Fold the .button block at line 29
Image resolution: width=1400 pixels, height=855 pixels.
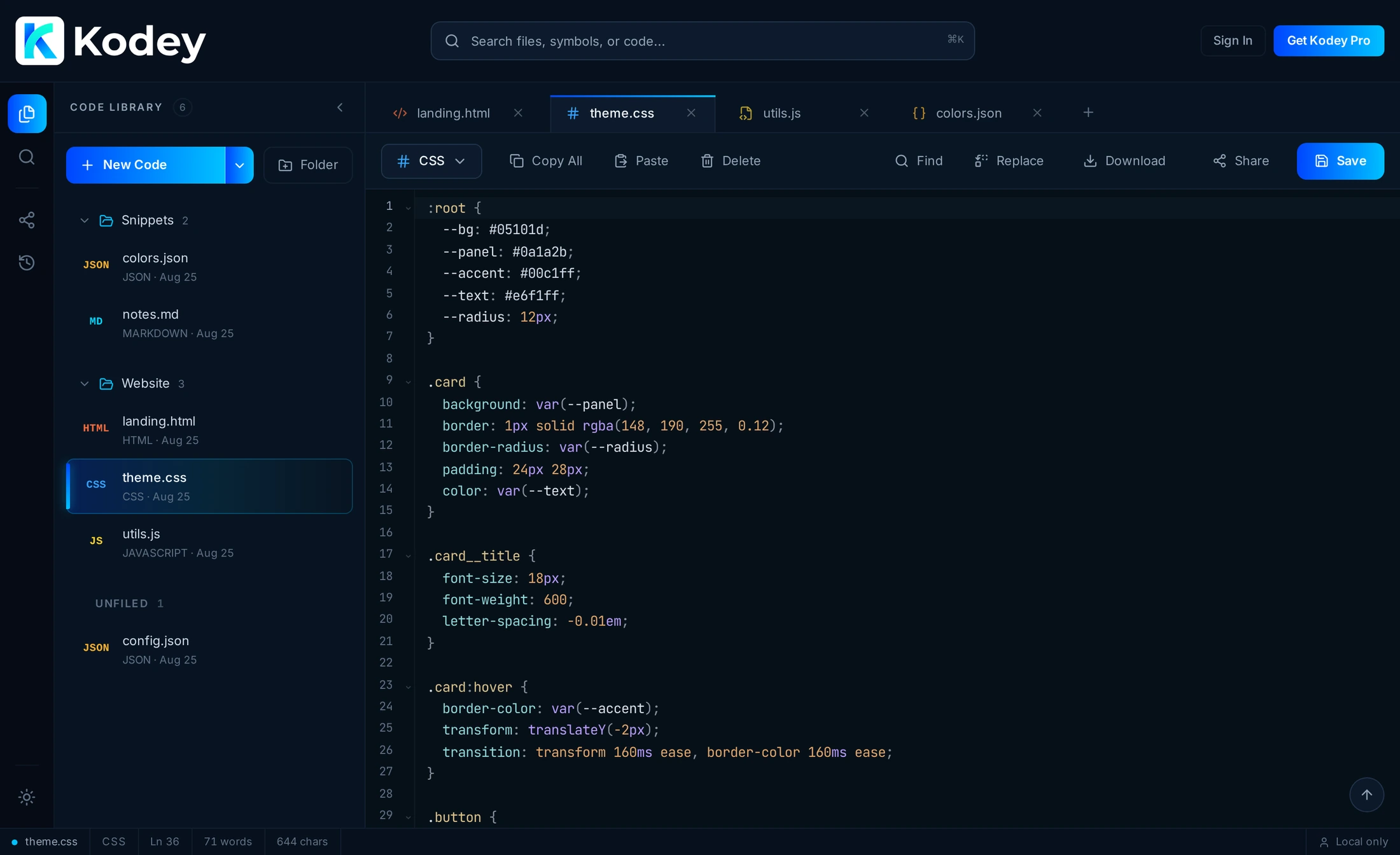pyautogui.click(x=408, y=817)
